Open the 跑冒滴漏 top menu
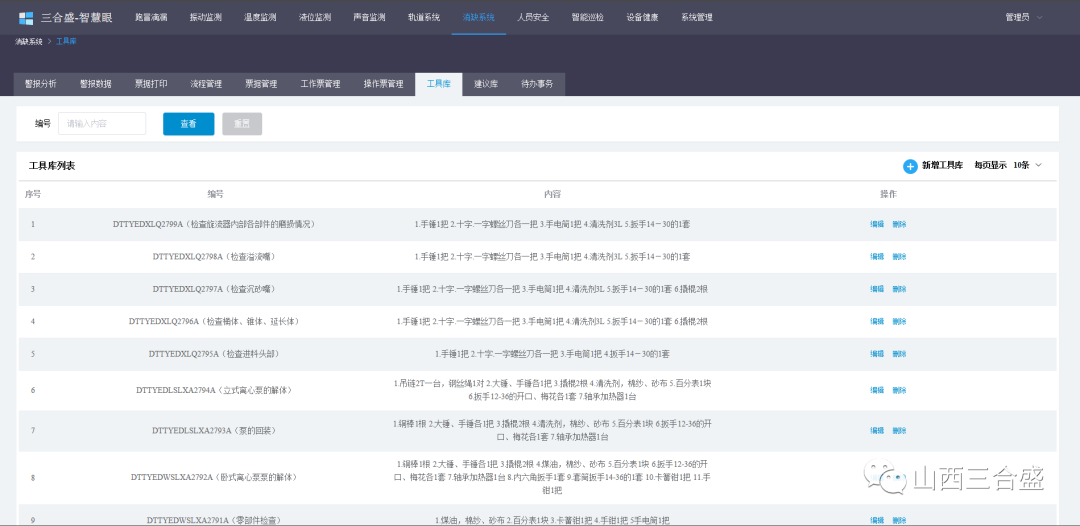The width and height of the screenshot is (1080, 526). tap(151, 18)
